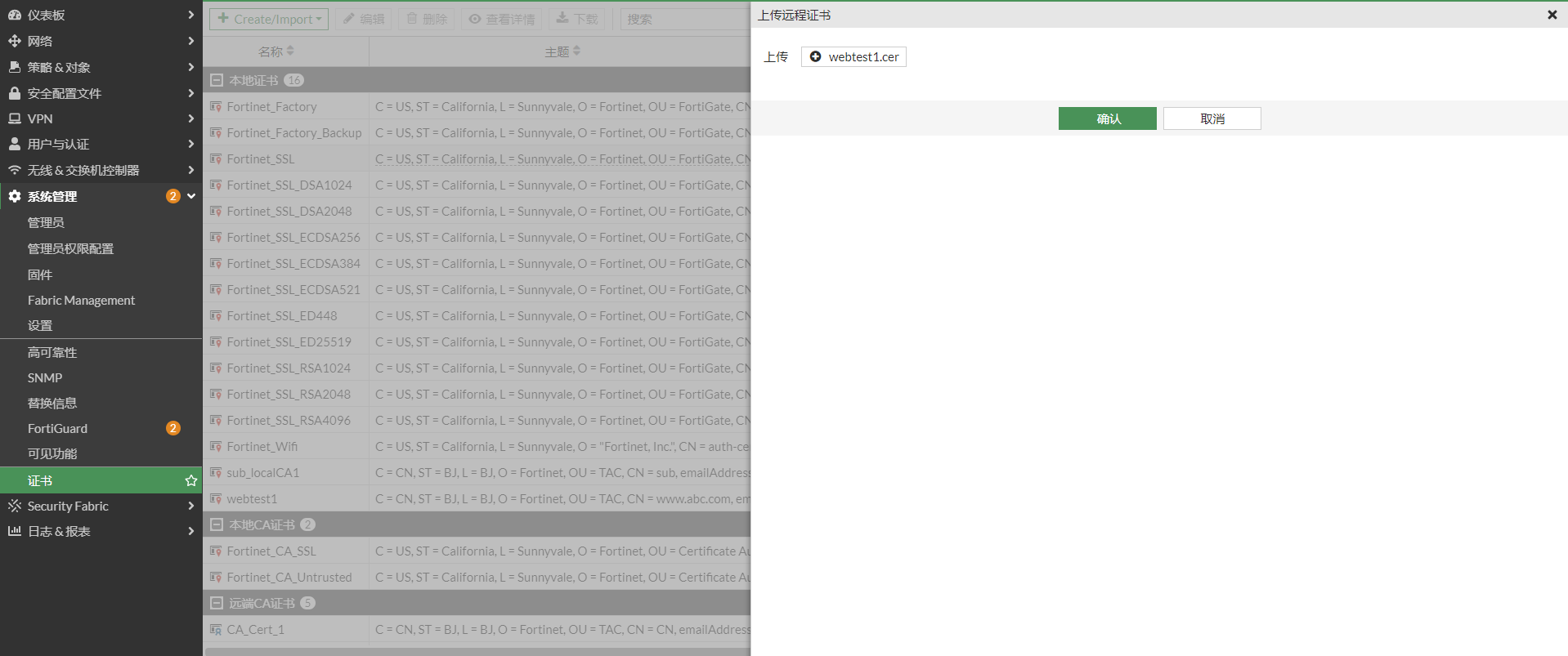
Task: Click the 删除 toolbar button
Action: [427, 19]
